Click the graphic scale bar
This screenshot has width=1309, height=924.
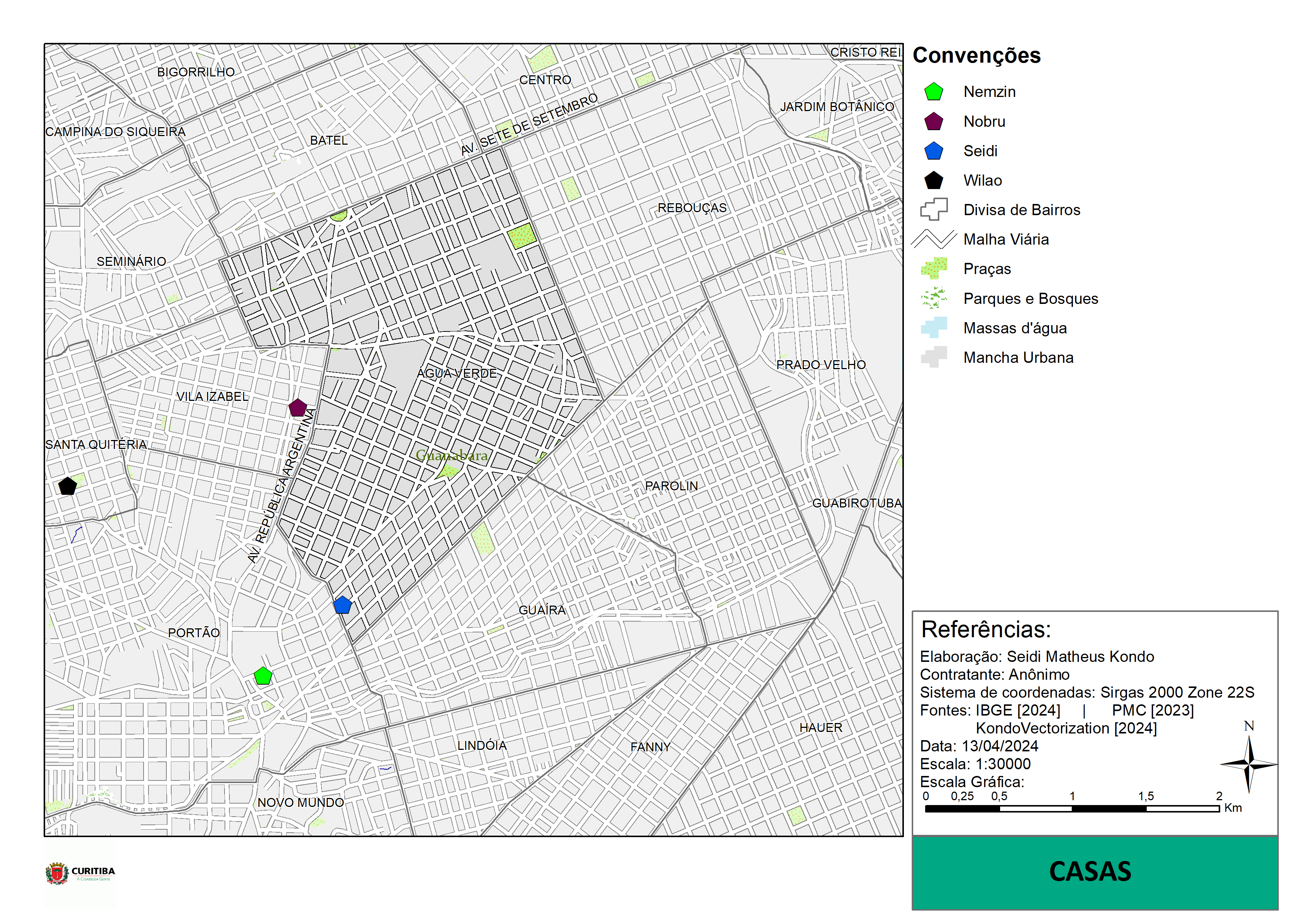pos(1072,808)
